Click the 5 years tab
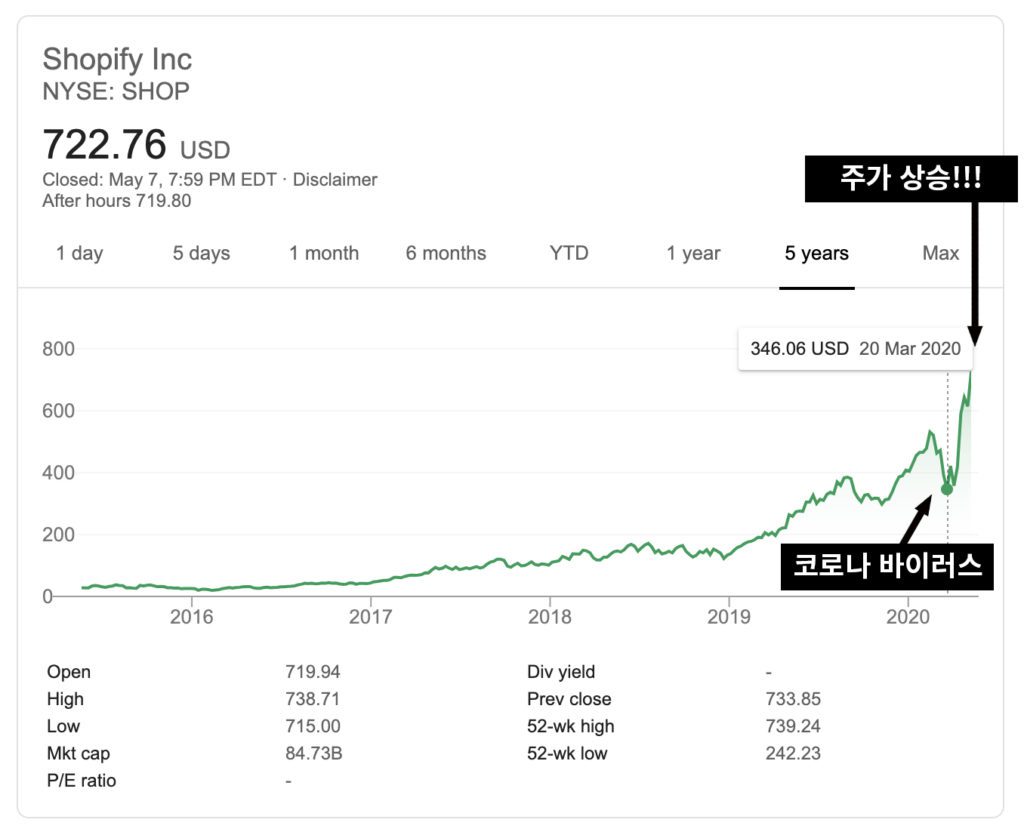 point(816,254)
